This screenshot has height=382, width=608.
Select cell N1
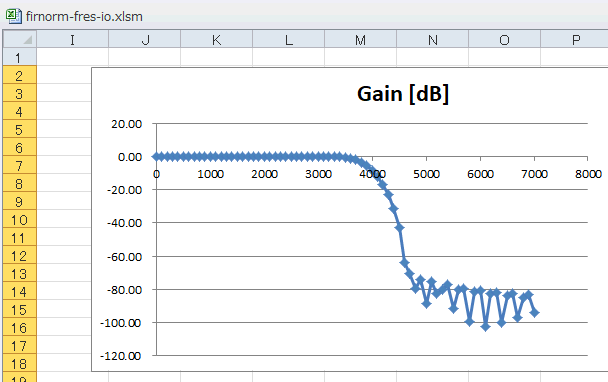tap(433, 57)
